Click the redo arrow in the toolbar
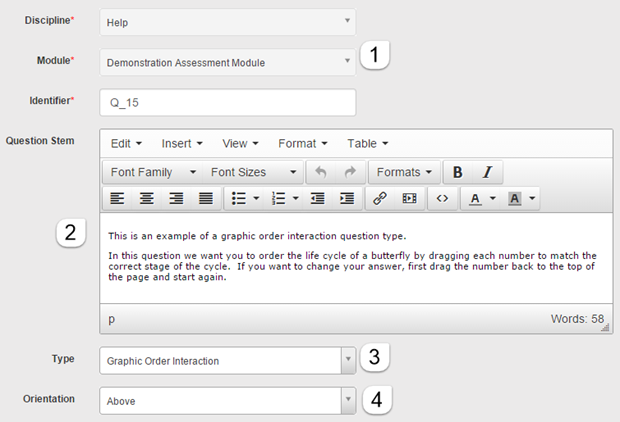 [348, 172]
